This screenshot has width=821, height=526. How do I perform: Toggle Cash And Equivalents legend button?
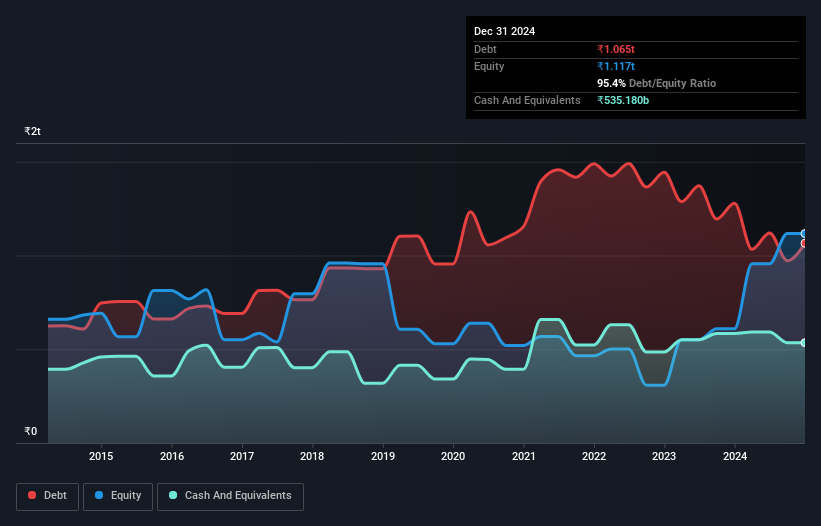pos(230,496)
